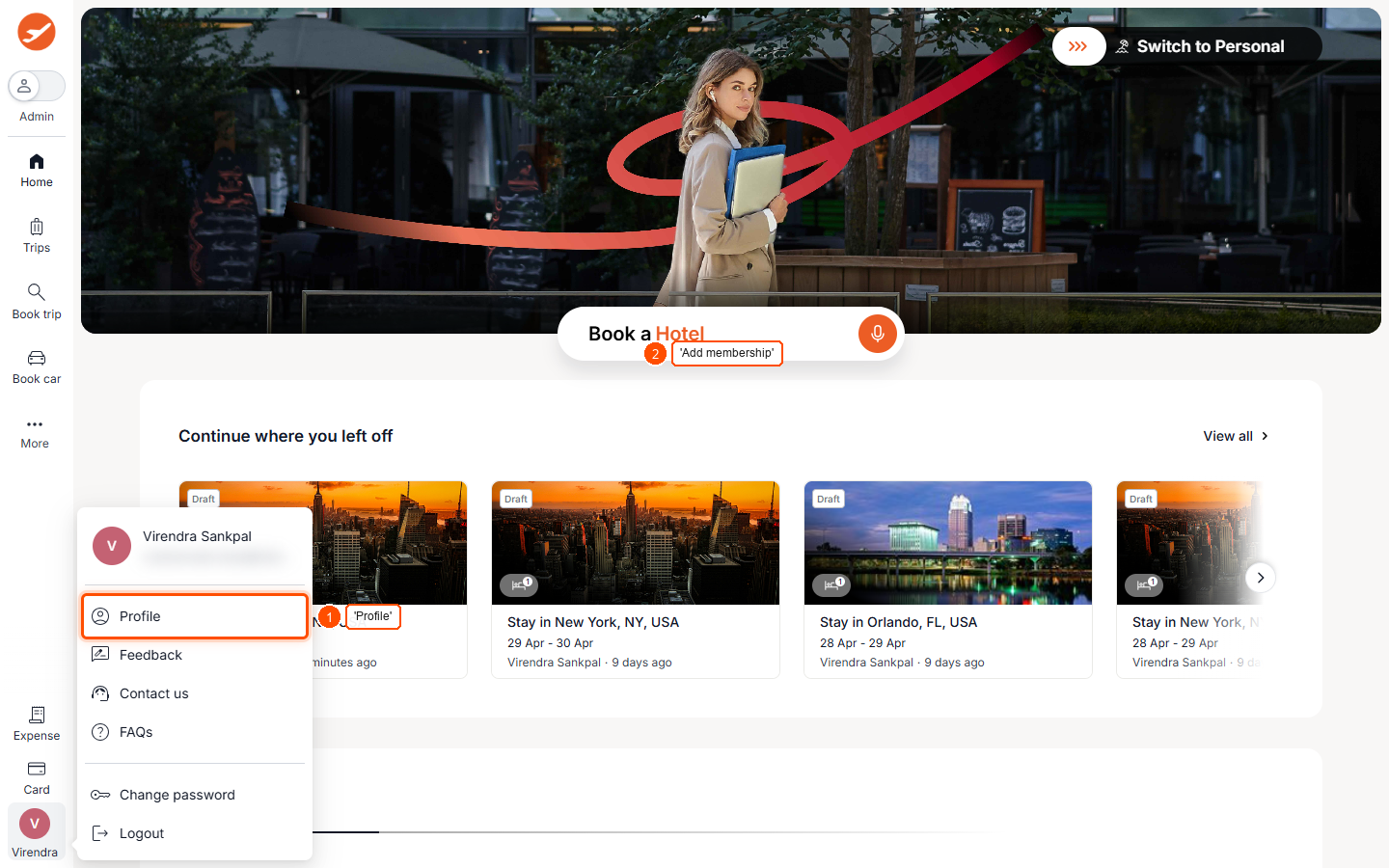The image size is (1389, 868).
Task: Open Expense in the sidebar
Action: (x=37, y=723)
